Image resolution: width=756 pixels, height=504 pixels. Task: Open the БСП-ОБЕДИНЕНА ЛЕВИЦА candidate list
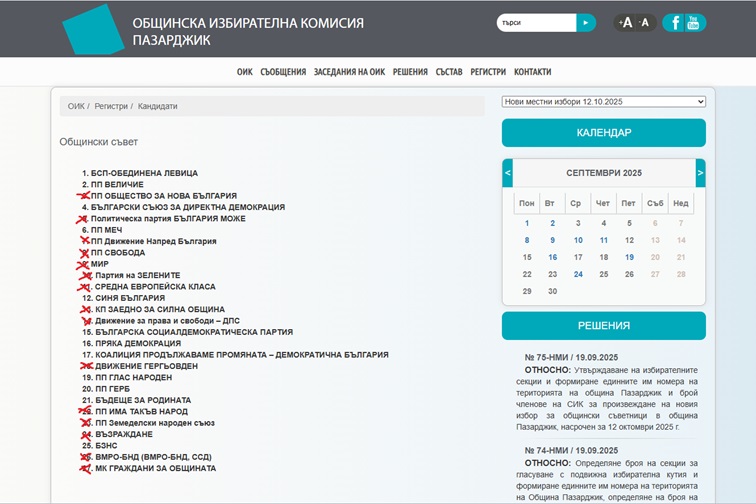coord(144,173)
